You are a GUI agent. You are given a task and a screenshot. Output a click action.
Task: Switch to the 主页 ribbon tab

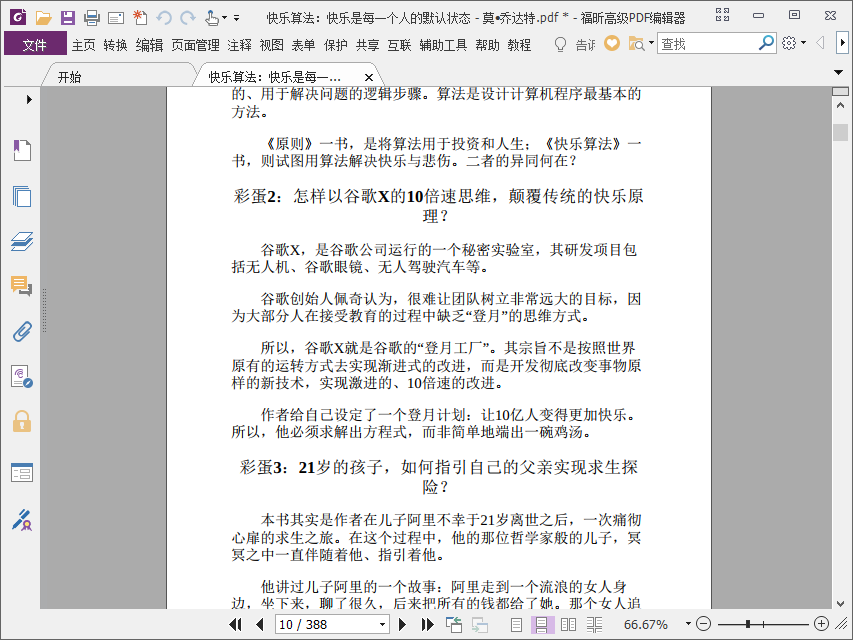point(83,45)
